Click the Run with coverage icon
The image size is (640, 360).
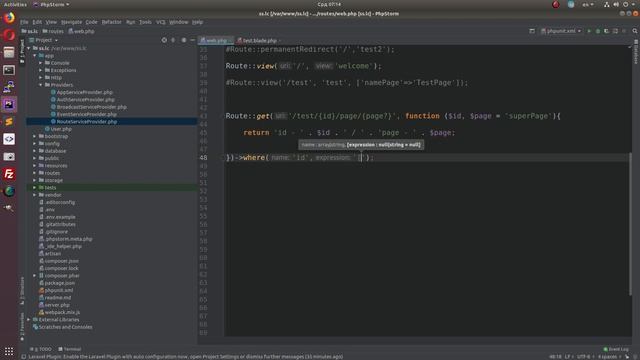(x=607, y=31)
